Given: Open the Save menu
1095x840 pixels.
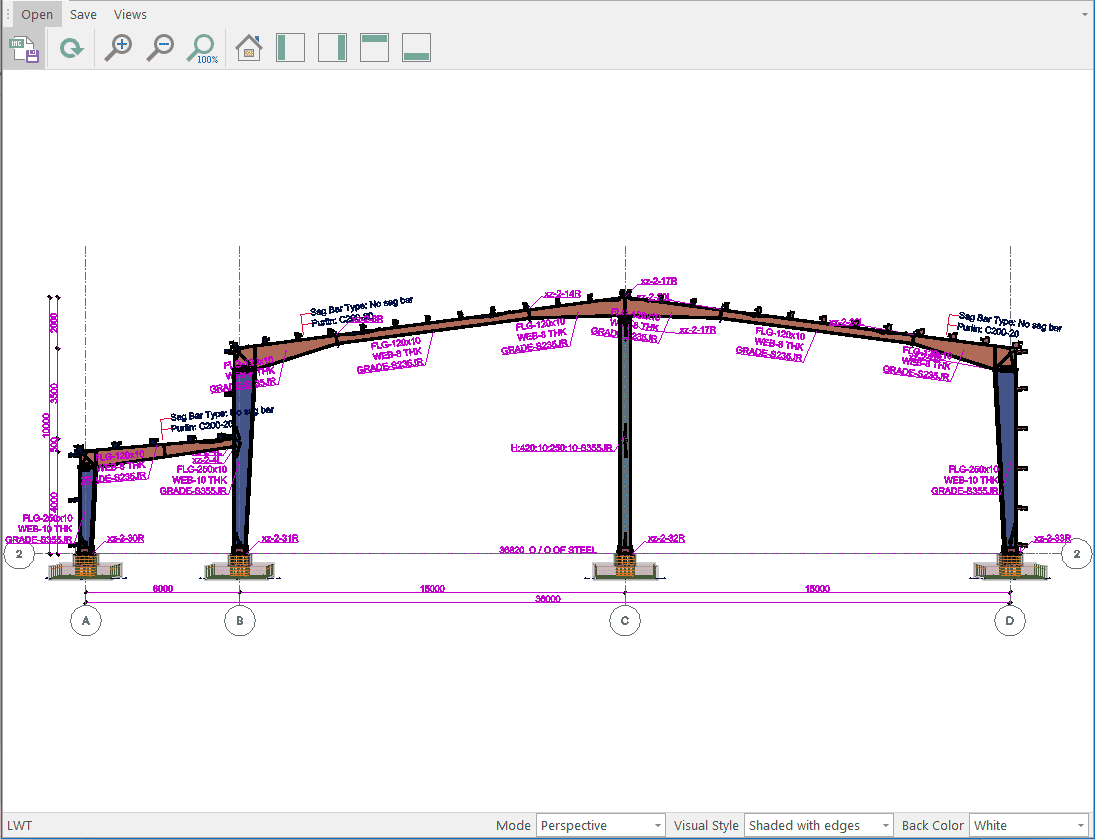Looking at the screenshot, I should tap(83, 14).
